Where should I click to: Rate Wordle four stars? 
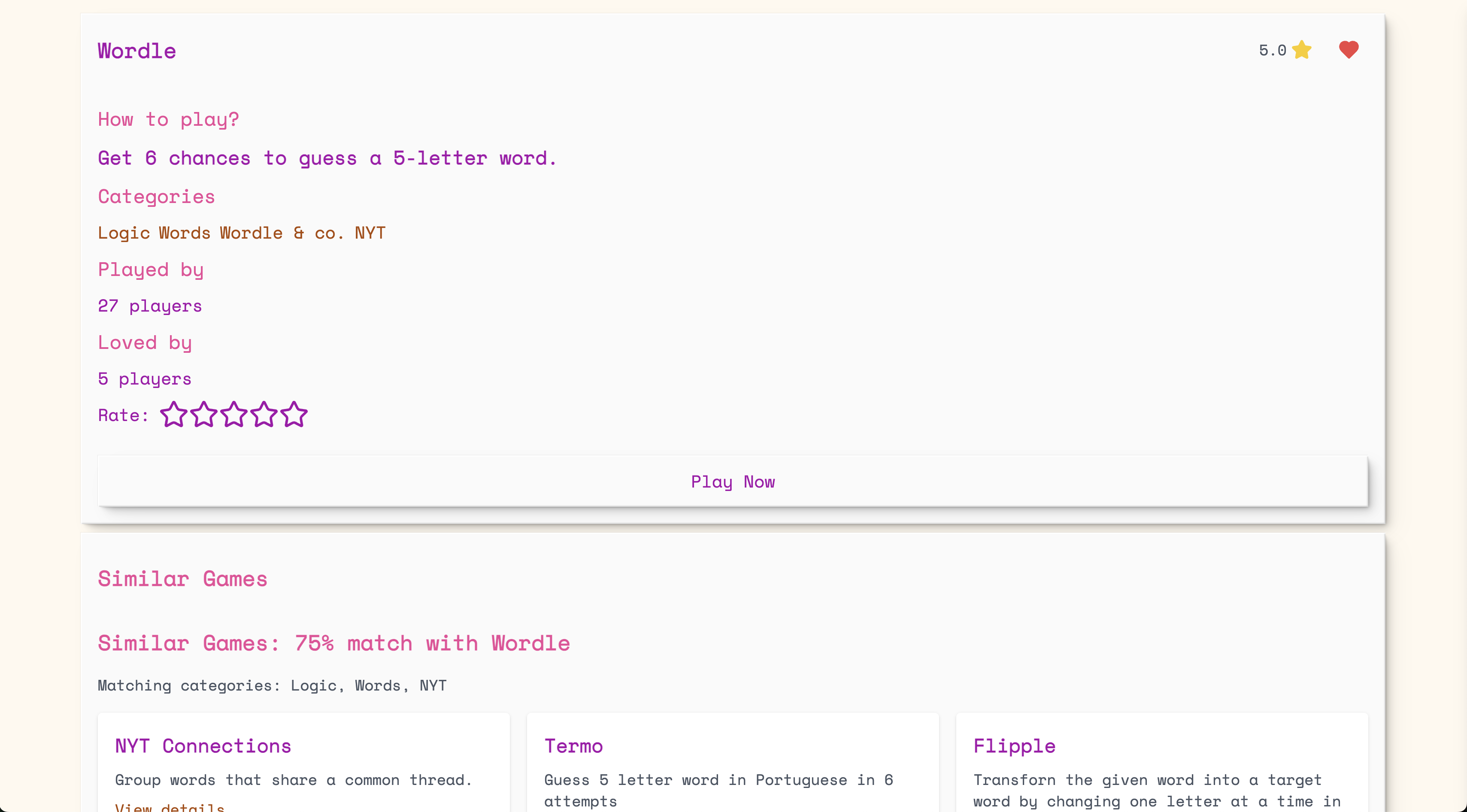tap(264, 415)
